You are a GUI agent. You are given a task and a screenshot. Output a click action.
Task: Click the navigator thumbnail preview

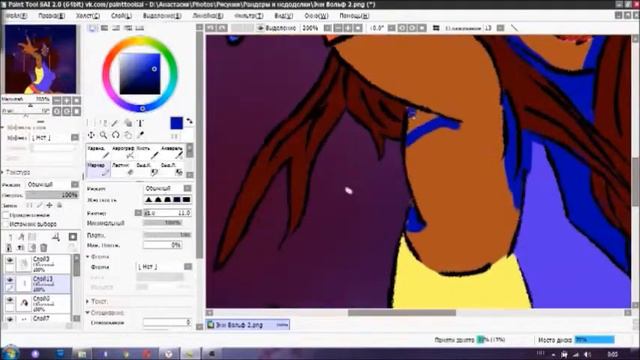pos(40,59)
